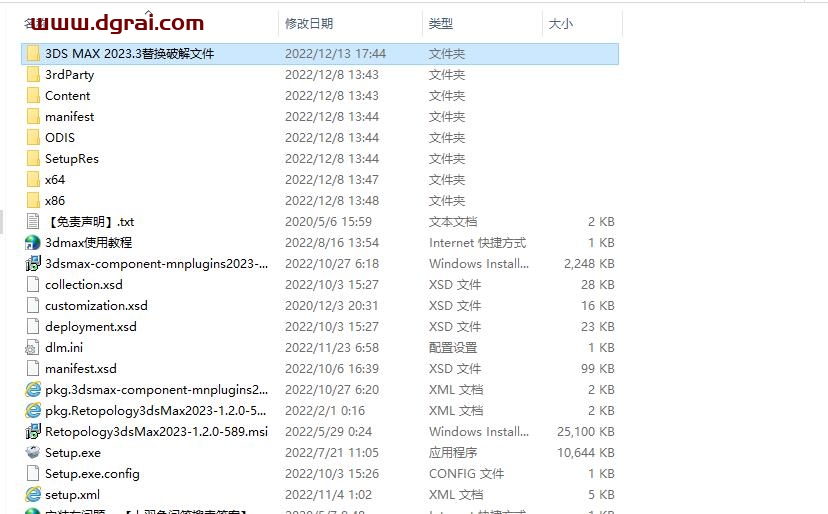Select the SetupRes folder name
828x514 pixels.
click(x=72, y=158)
